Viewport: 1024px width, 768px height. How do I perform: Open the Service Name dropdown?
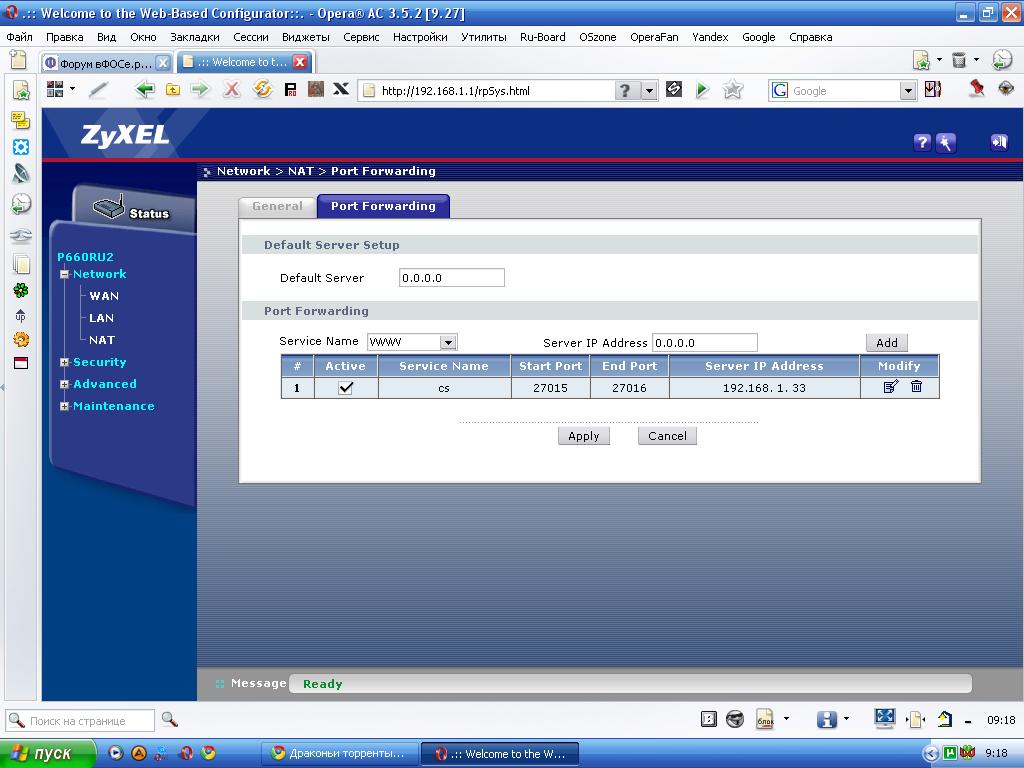[448, 342]
